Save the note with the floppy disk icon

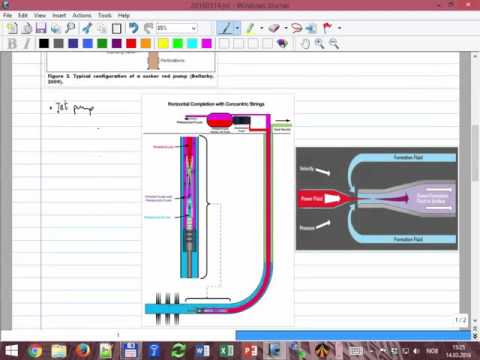41,28
